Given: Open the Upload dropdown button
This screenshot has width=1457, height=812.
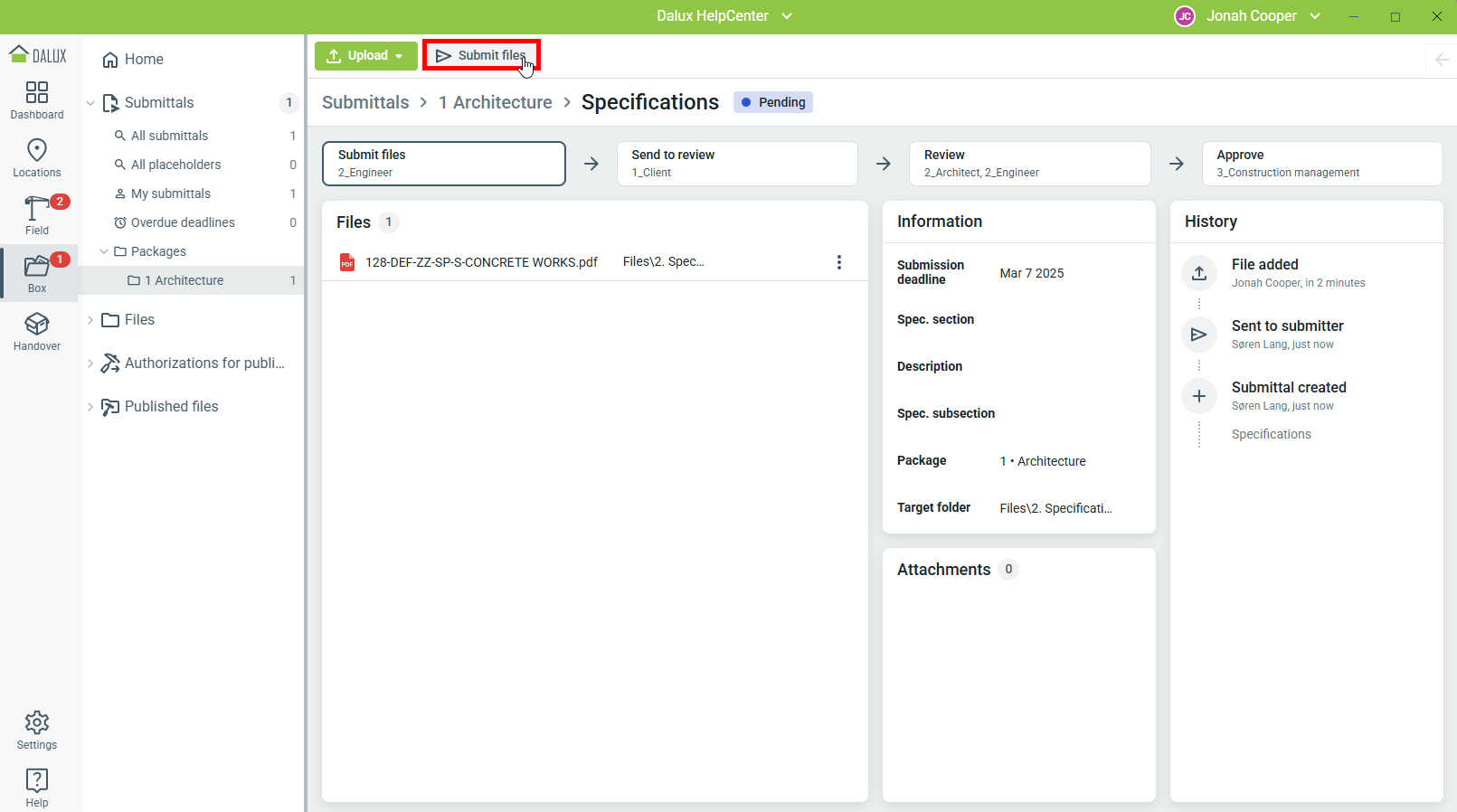Looking at the screenshot, I should pos(365,56).
